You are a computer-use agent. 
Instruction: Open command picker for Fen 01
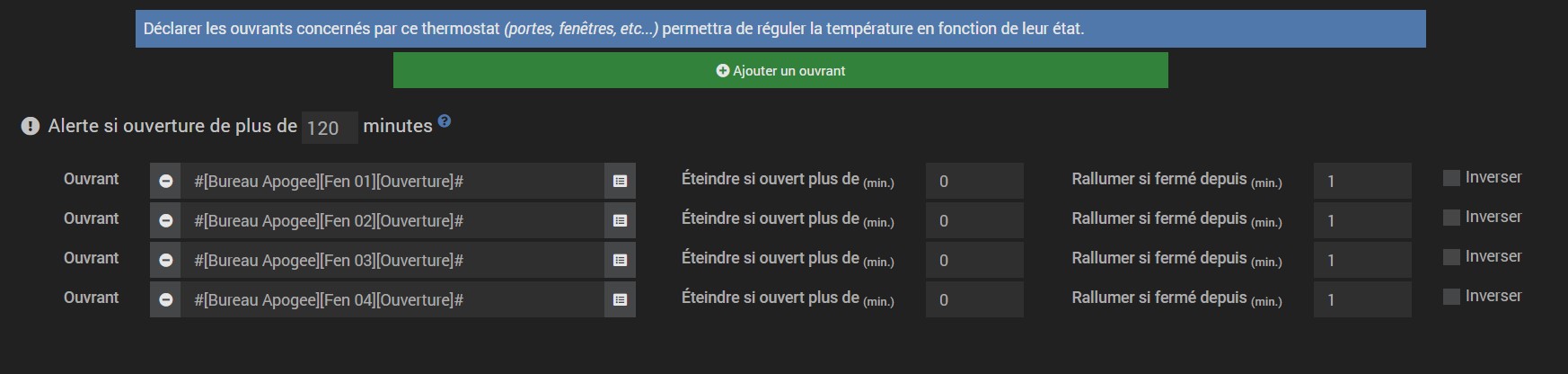coord(620,181)
